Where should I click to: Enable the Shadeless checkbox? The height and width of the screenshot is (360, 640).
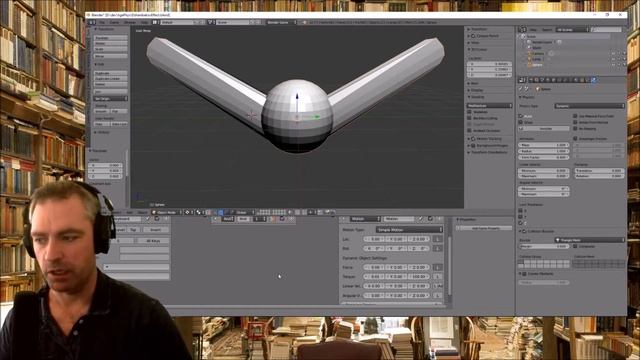(x=469, y=112)
